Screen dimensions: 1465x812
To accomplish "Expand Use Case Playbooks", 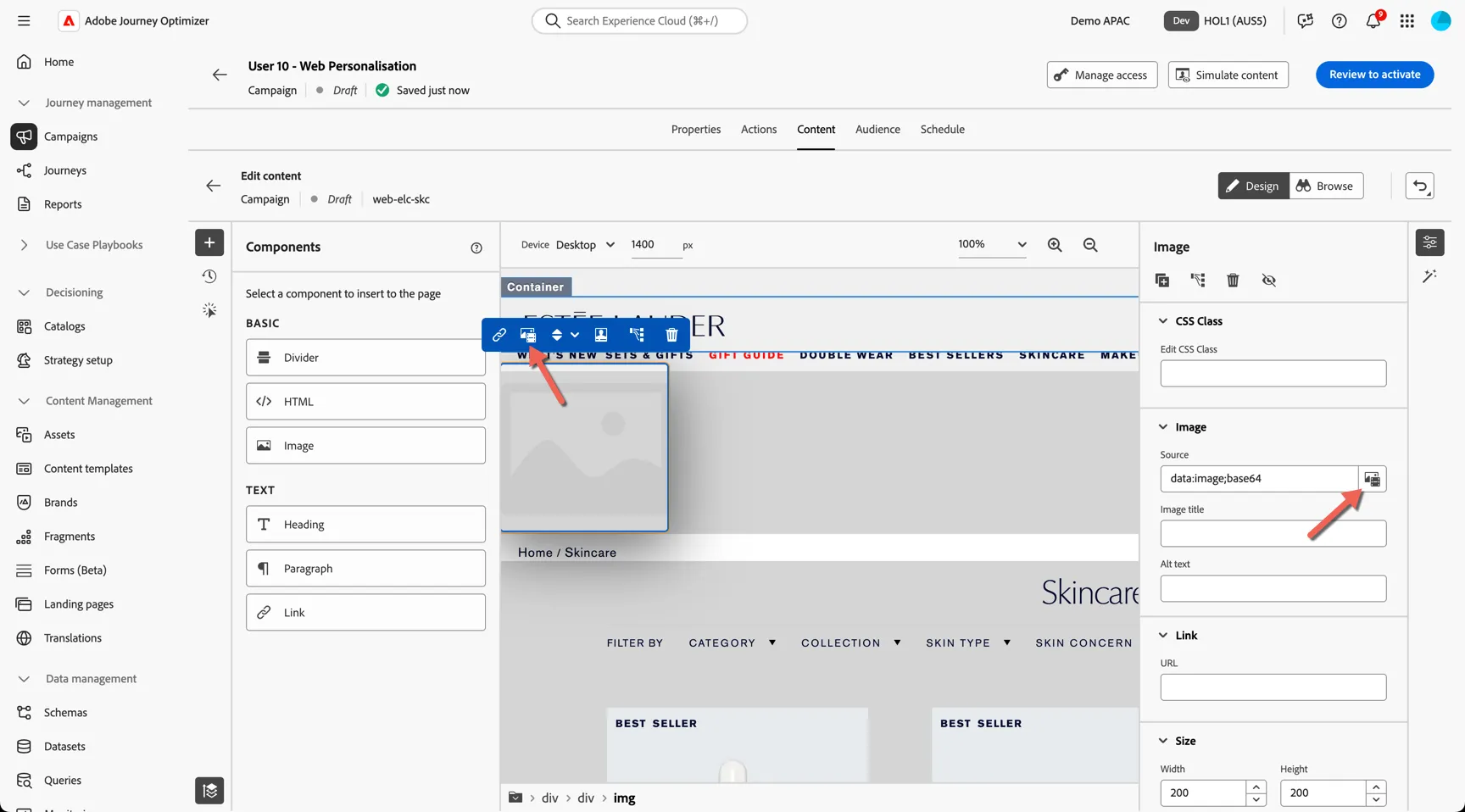I will pyautogui.click(x=24, y=245).
